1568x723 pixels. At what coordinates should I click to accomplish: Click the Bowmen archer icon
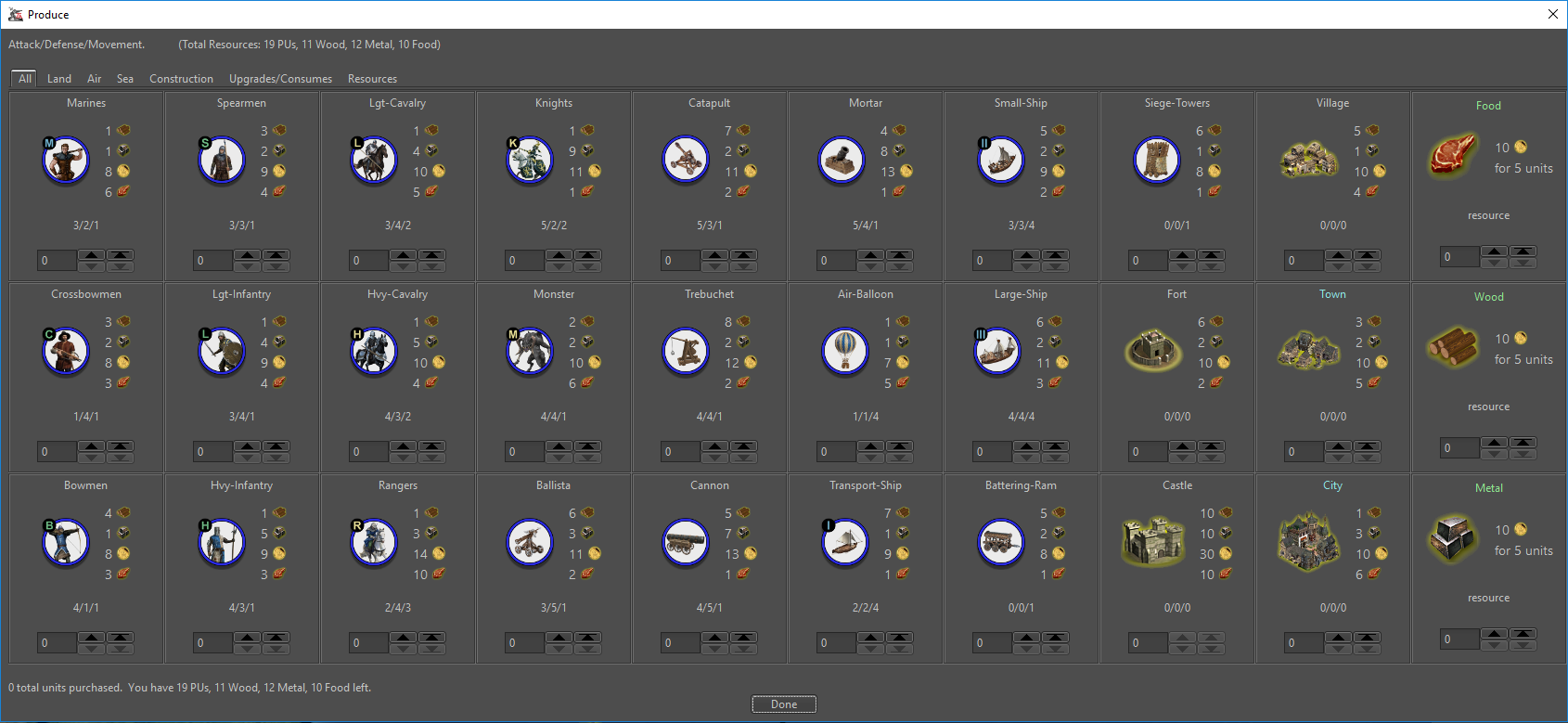point(65,542)
